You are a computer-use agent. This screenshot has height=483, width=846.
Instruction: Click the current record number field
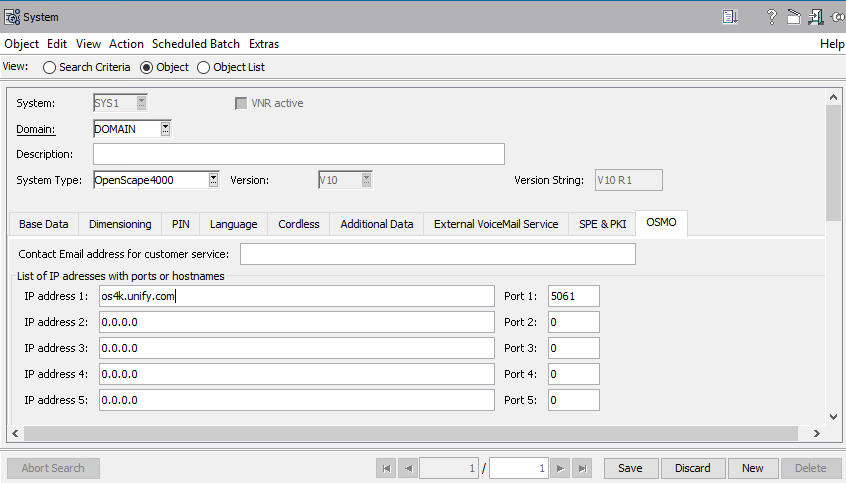[449, 468]
